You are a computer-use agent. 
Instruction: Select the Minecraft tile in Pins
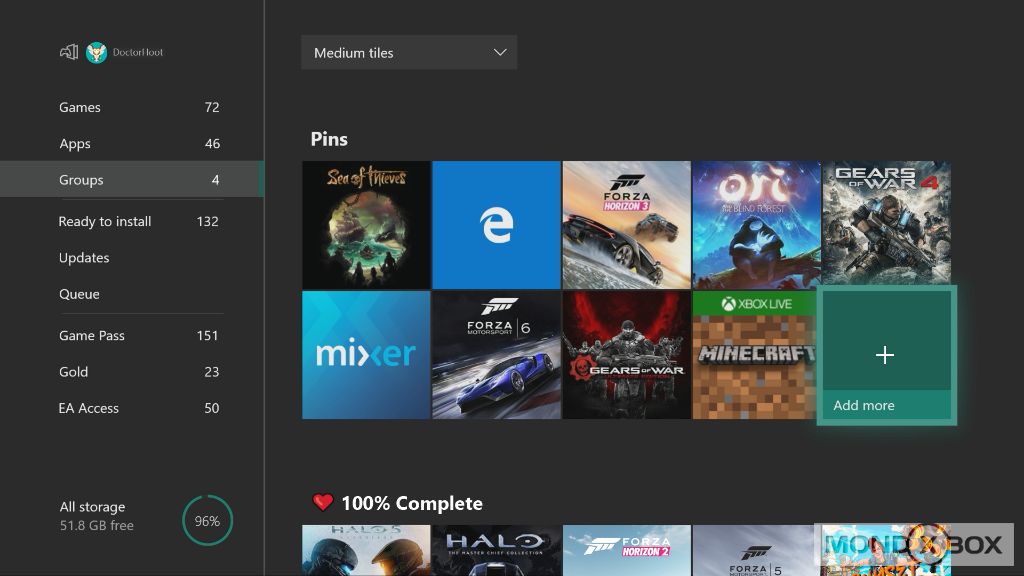754,355
